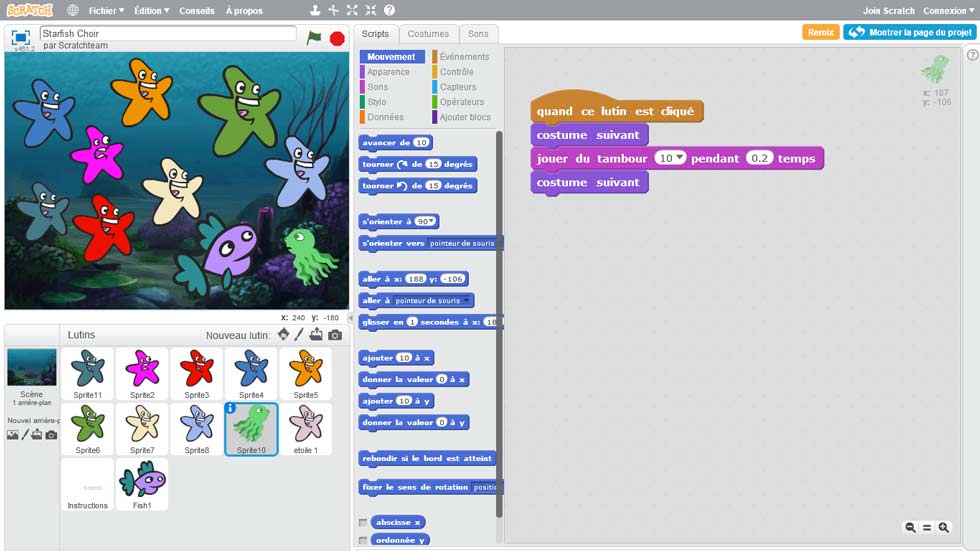This screenshot has width=980, height=551.
Task: Open the globe language menu
Action: click(x=73, y=11)
